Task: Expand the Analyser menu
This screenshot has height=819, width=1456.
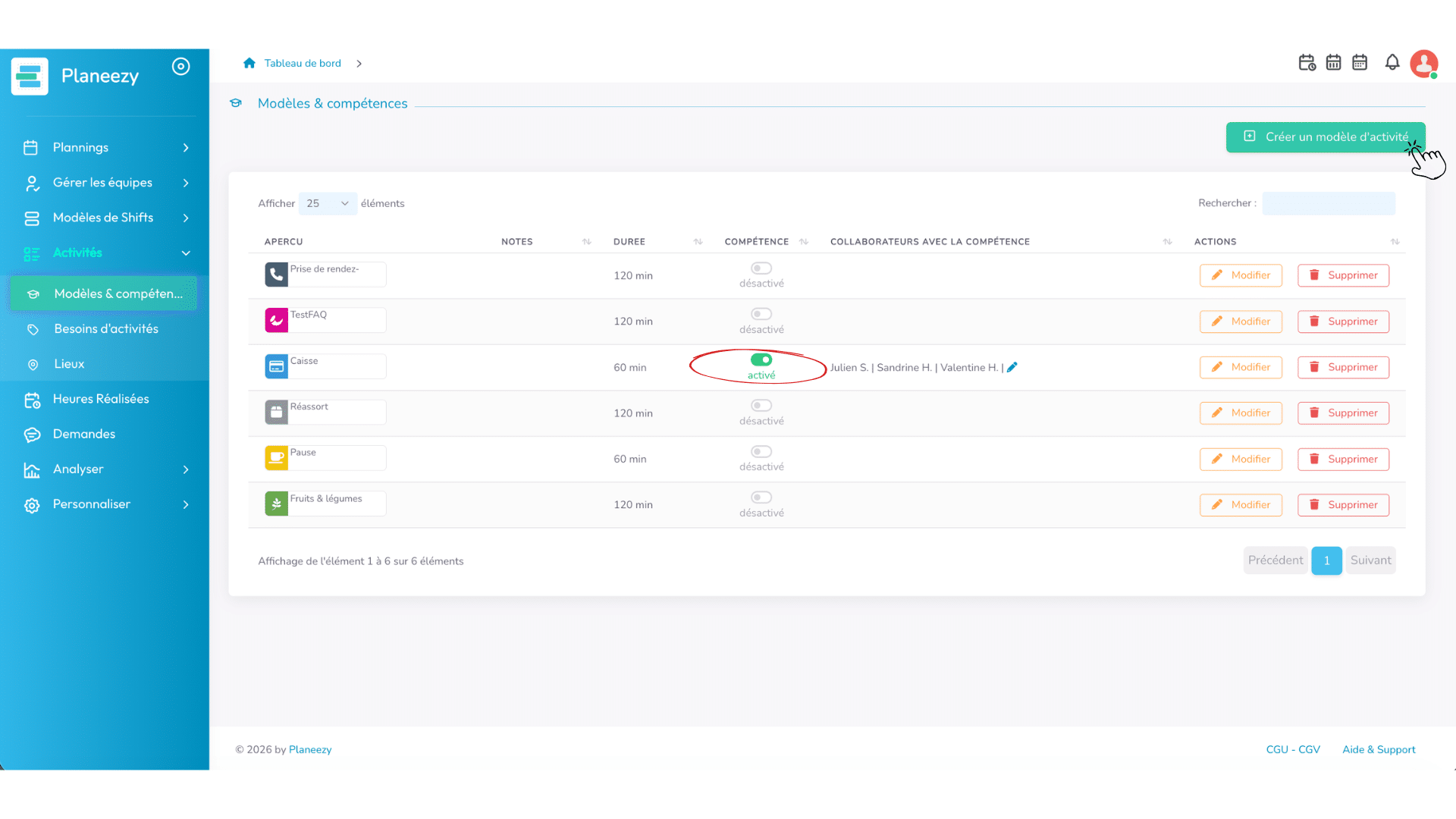Action: tap(105, 469)
